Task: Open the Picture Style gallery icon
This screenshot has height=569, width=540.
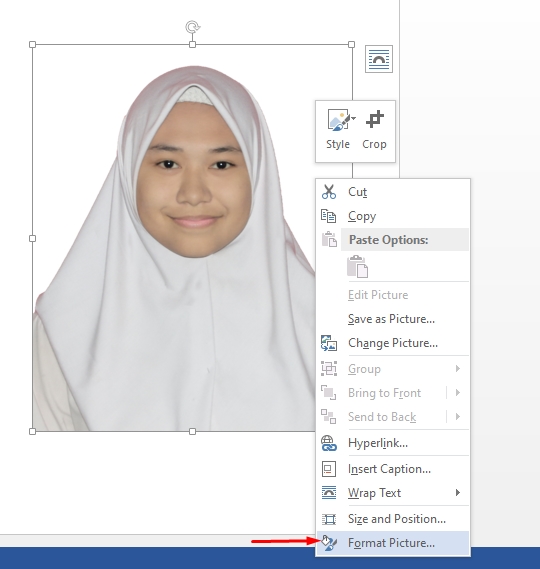Action: click(339, 119)
